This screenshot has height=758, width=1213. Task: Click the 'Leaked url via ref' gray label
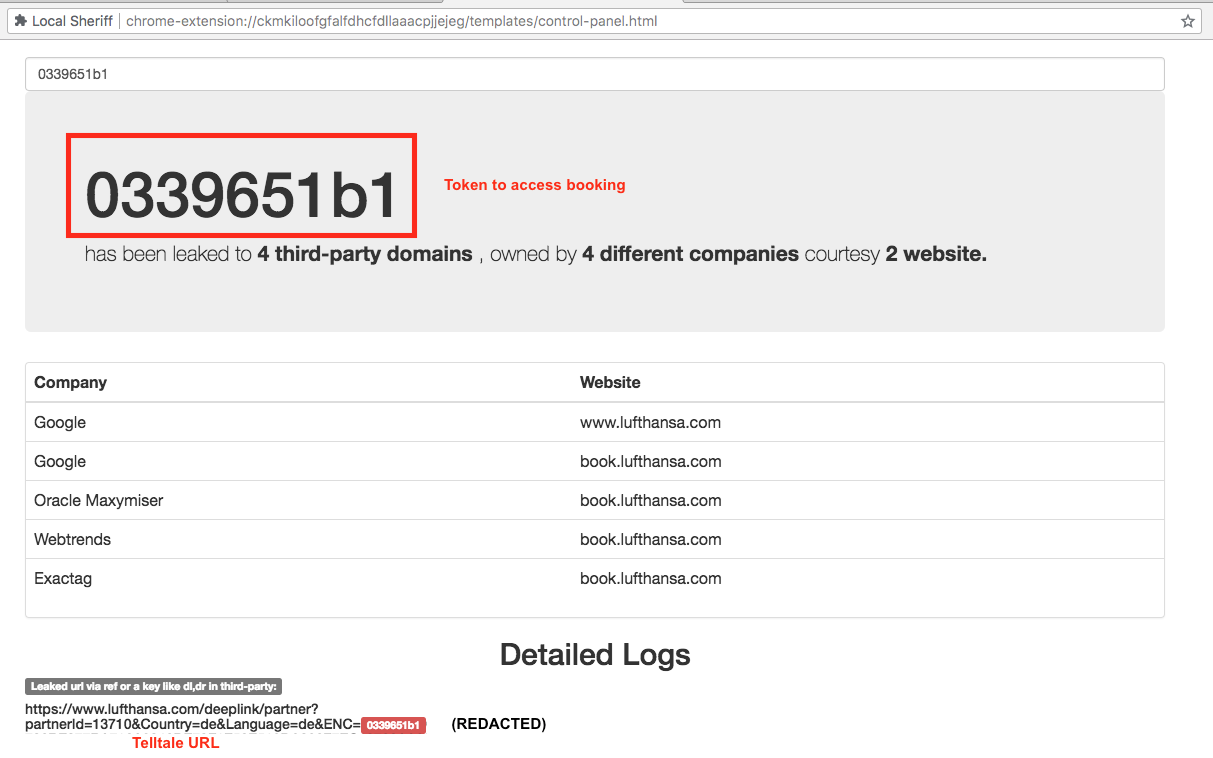[x=154, y=686]
